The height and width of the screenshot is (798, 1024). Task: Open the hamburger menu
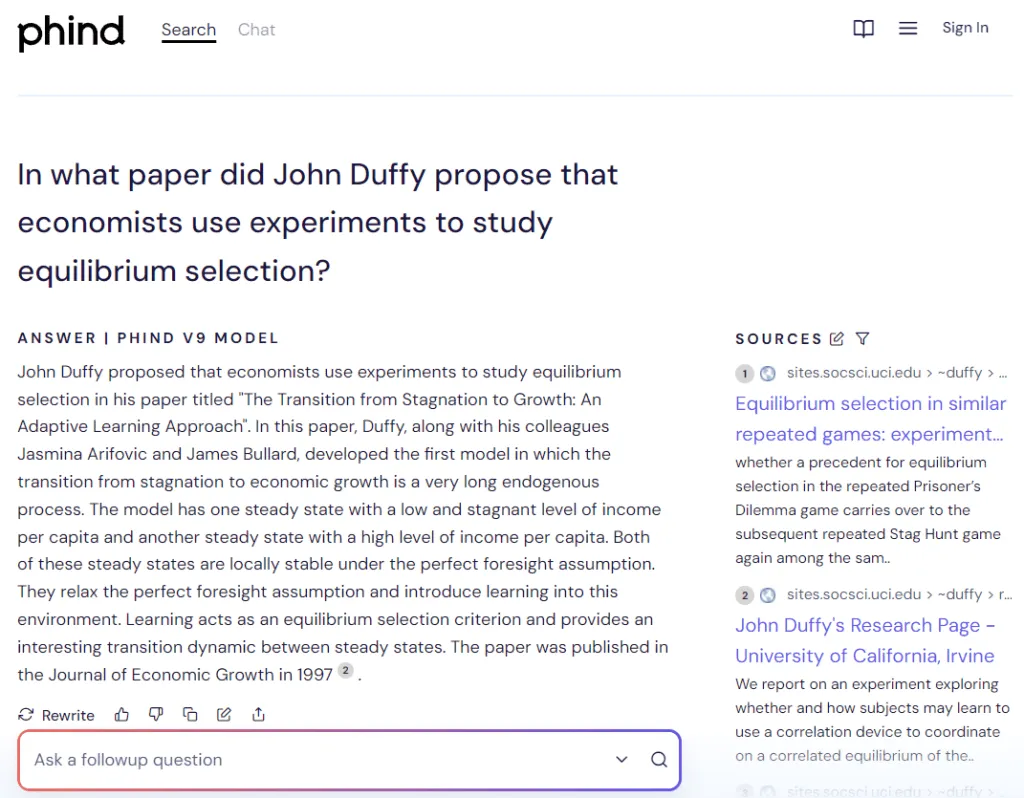[908, 28]
